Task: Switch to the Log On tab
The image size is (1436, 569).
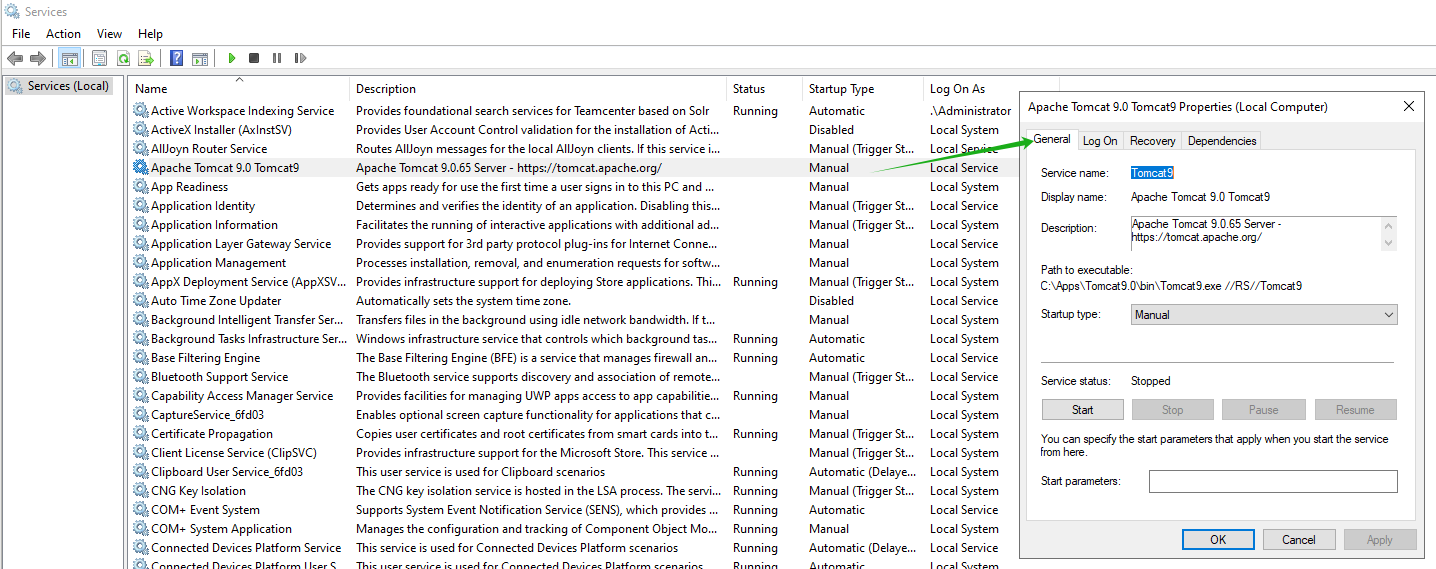Action: 1100,141
